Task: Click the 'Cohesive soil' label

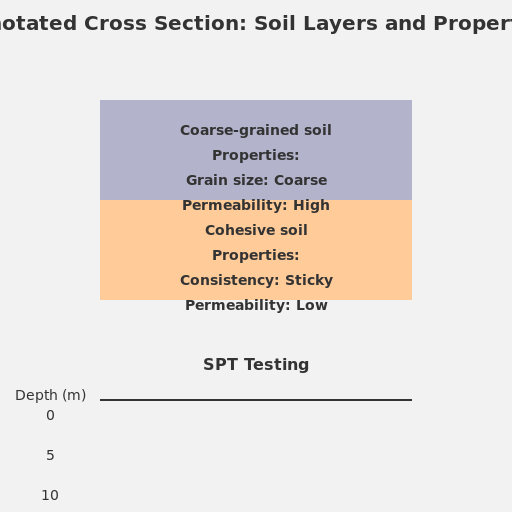Action: click(x=256, y=230)
